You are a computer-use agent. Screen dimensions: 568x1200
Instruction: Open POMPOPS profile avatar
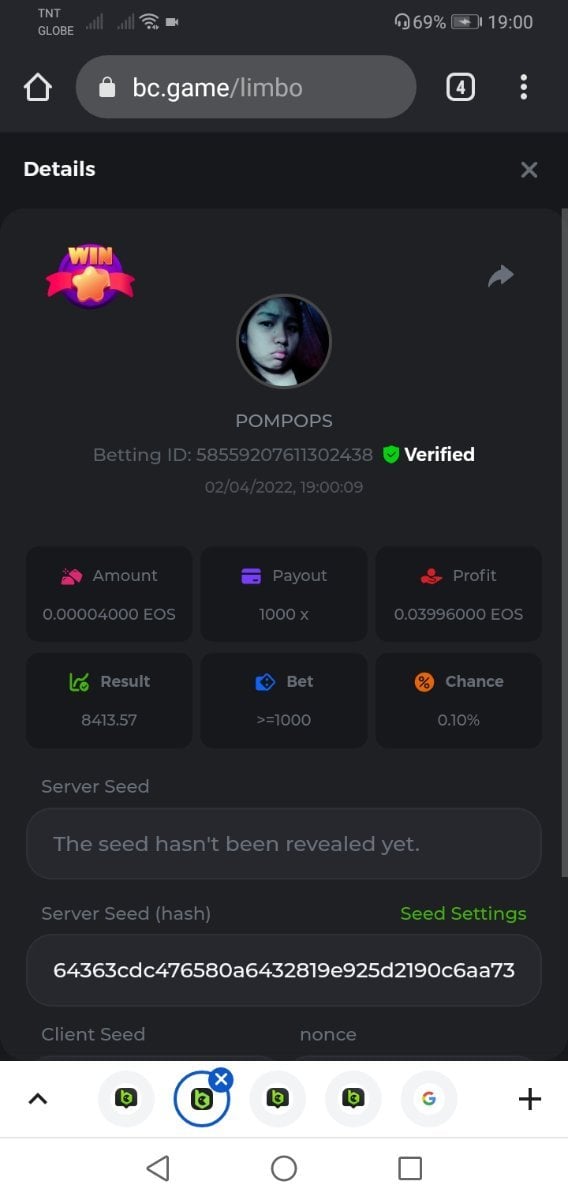(283, 341)
